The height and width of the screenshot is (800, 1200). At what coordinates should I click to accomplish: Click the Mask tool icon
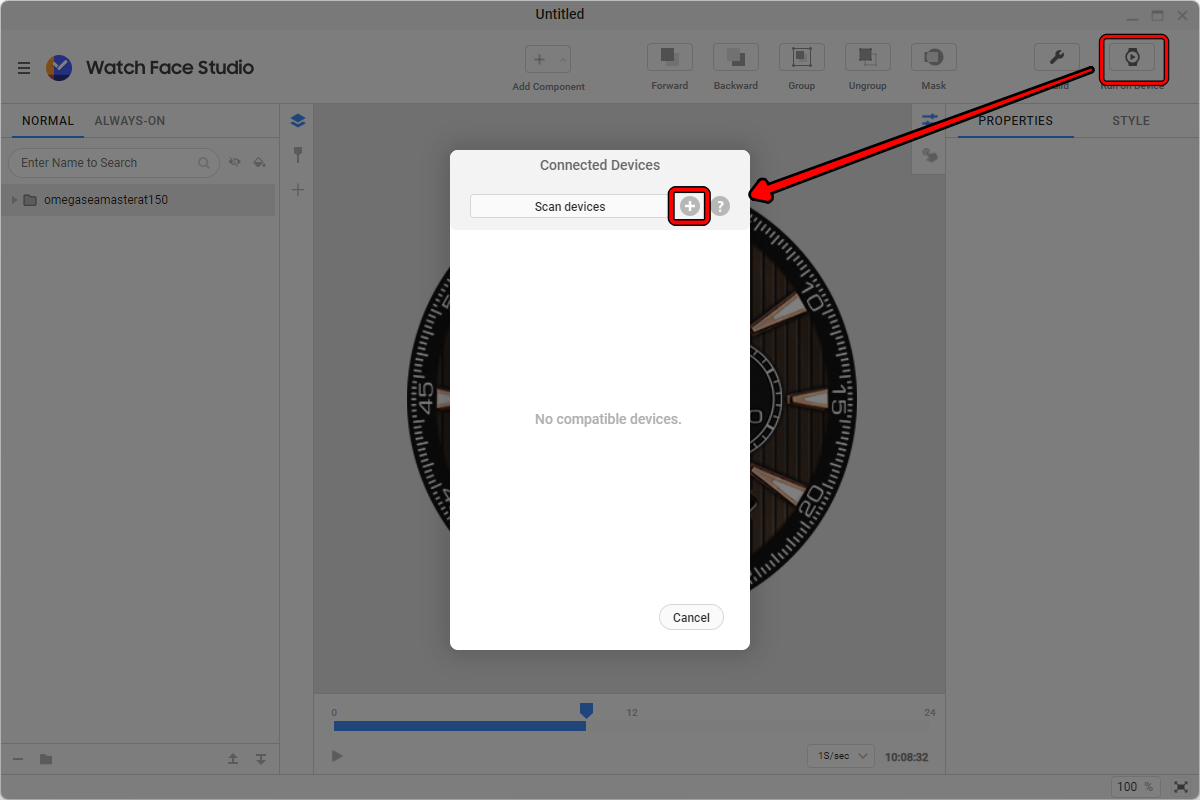tap(933, 57)
